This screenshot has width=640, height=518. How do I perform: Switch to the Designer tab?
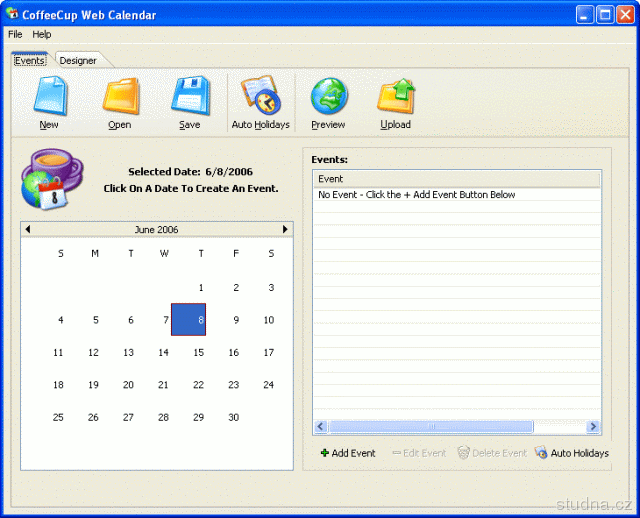coord(78,60)
